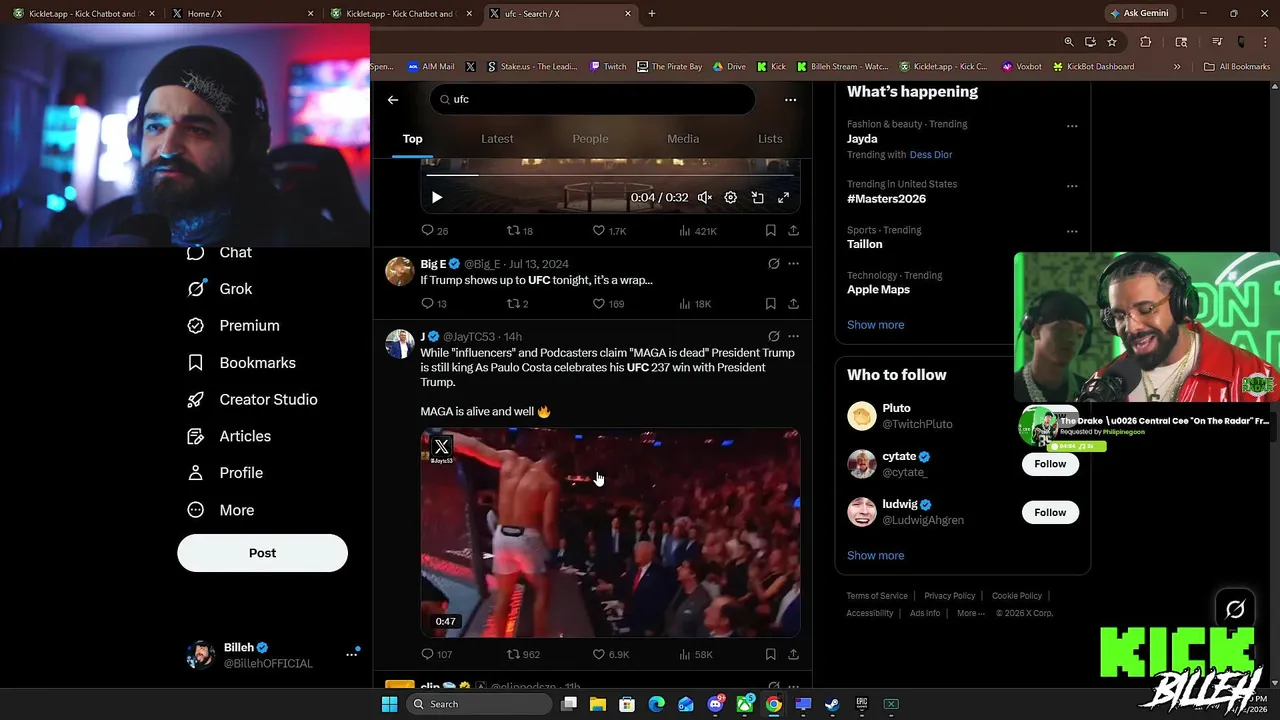
Task: Open Premium in the sidebar
Action: [234, 326]
